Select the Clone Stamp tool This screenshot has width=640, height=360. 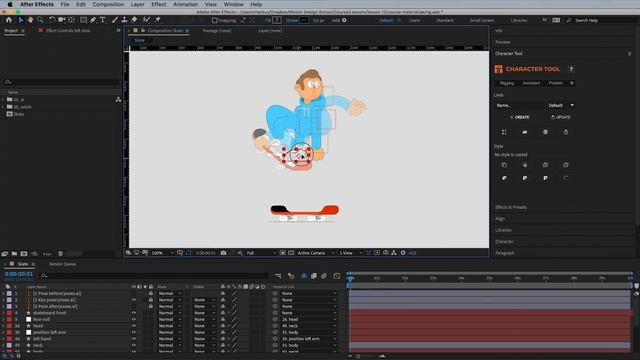tap(124, 20)
